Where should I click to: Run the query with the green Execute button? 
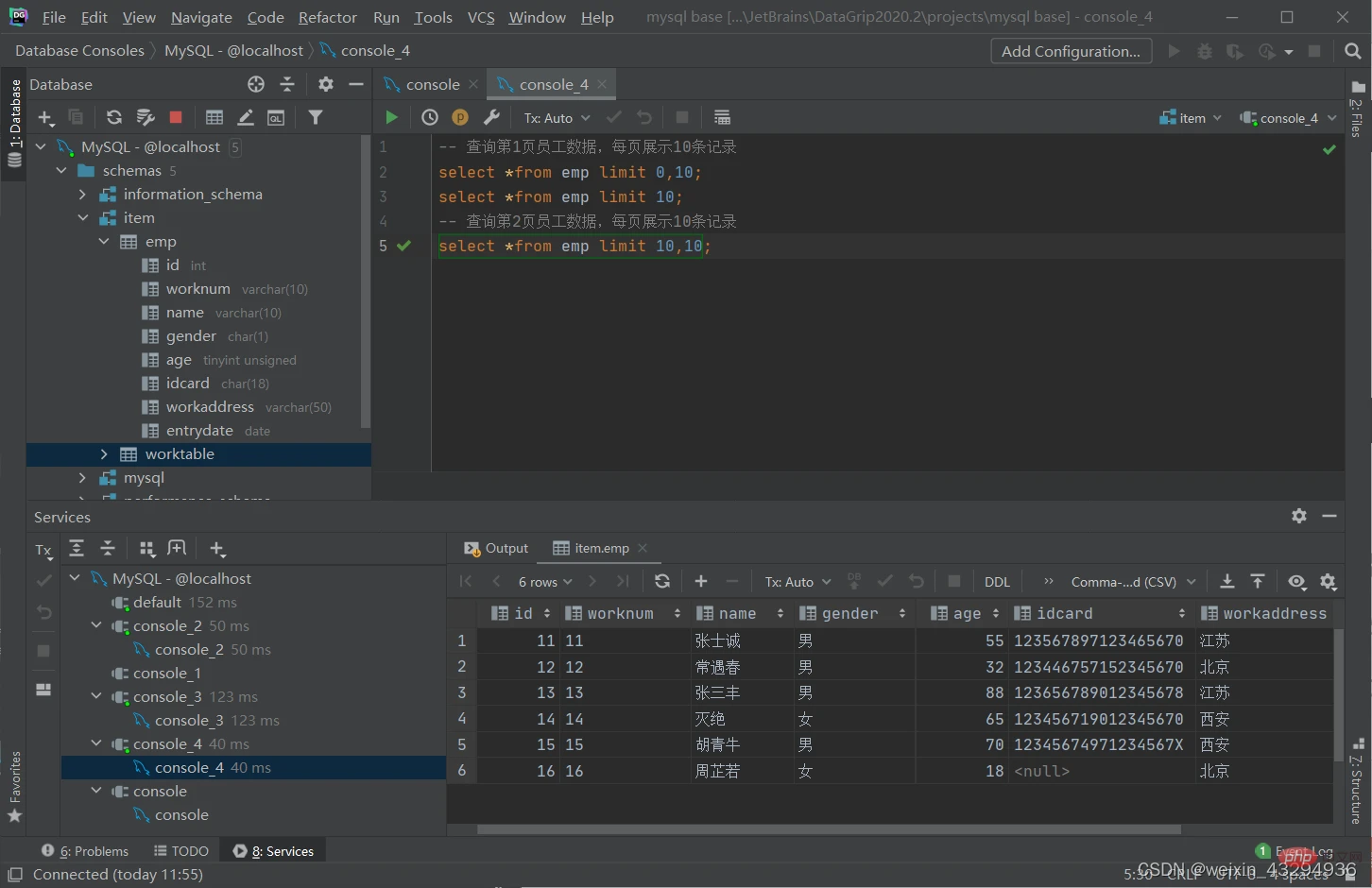point(391,117)
